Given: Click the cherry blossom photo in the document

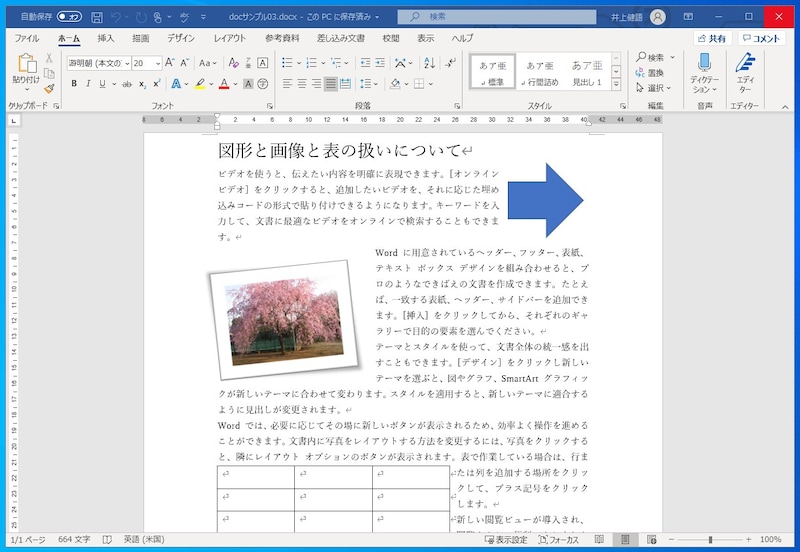Looking at the screenshot, I should point(285,319).
